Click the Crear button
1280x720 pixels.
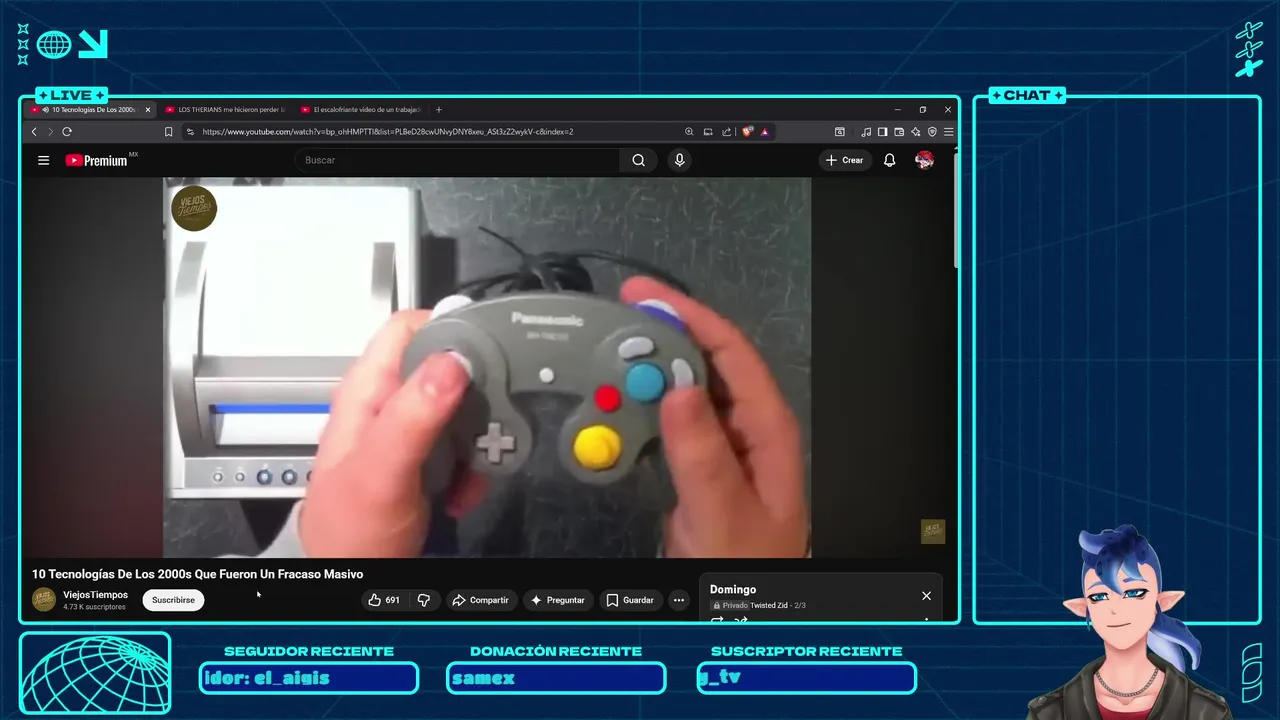tap(845, 160)
